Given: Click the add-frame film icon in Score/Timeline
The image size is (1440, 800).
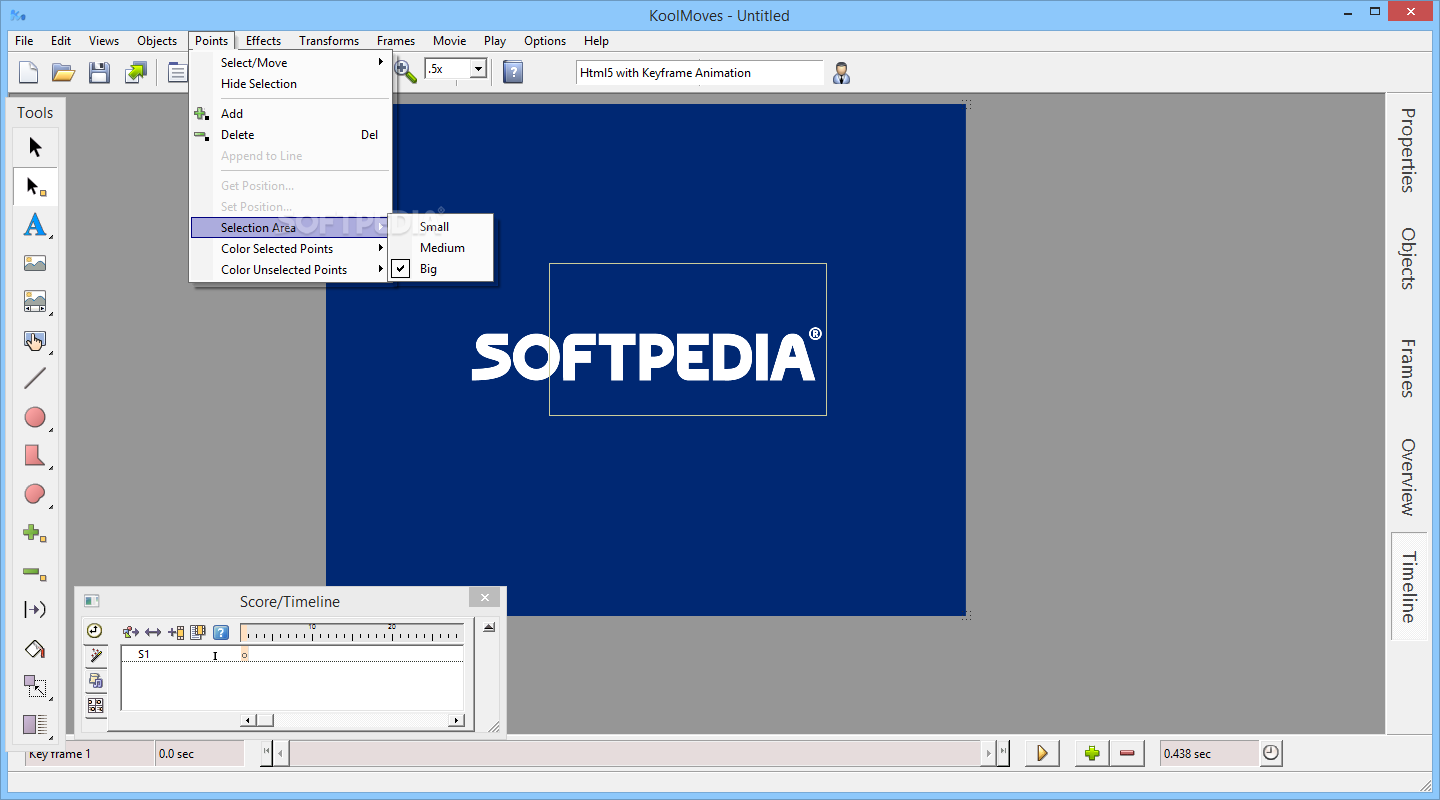Looking at the screenshot, I should pyautogui.click(x=176, y=632).
